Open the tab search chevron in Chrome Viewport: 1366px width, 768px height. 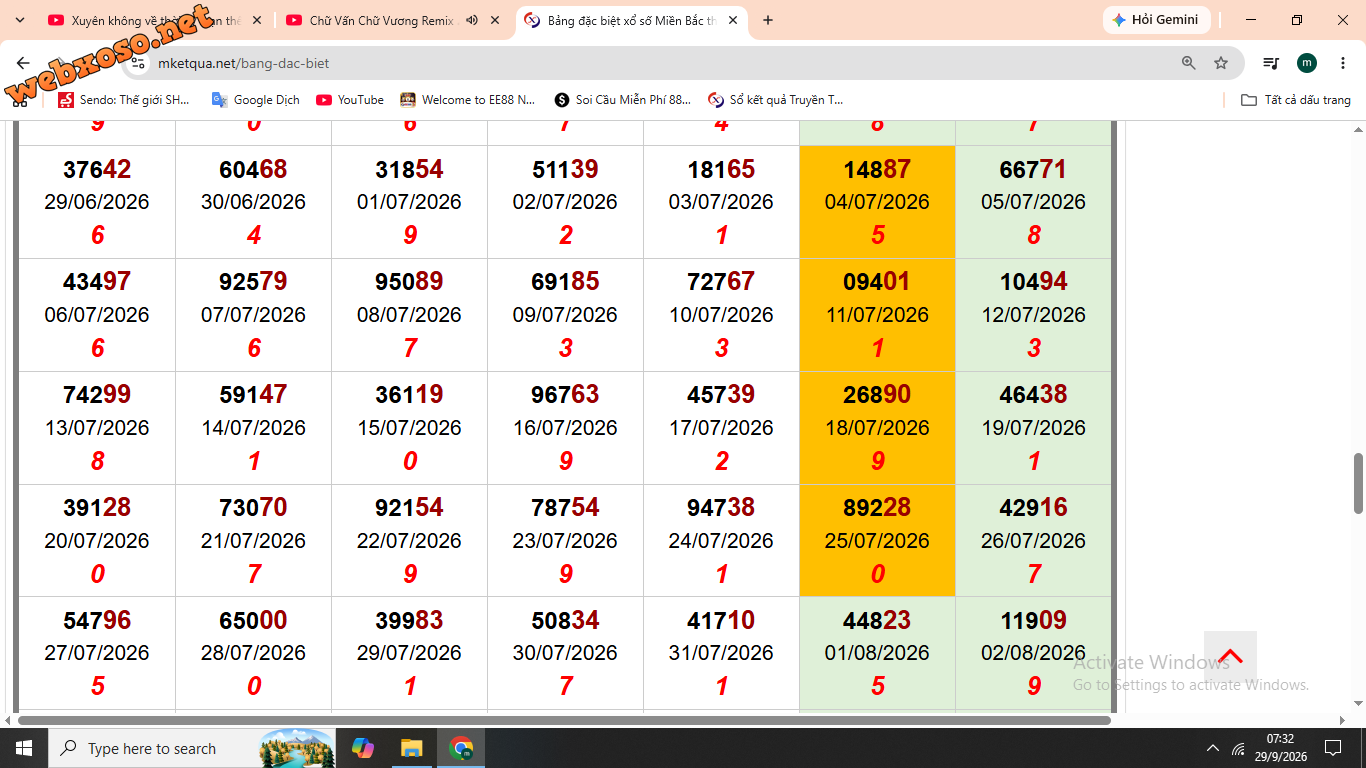tap(20, 20)
